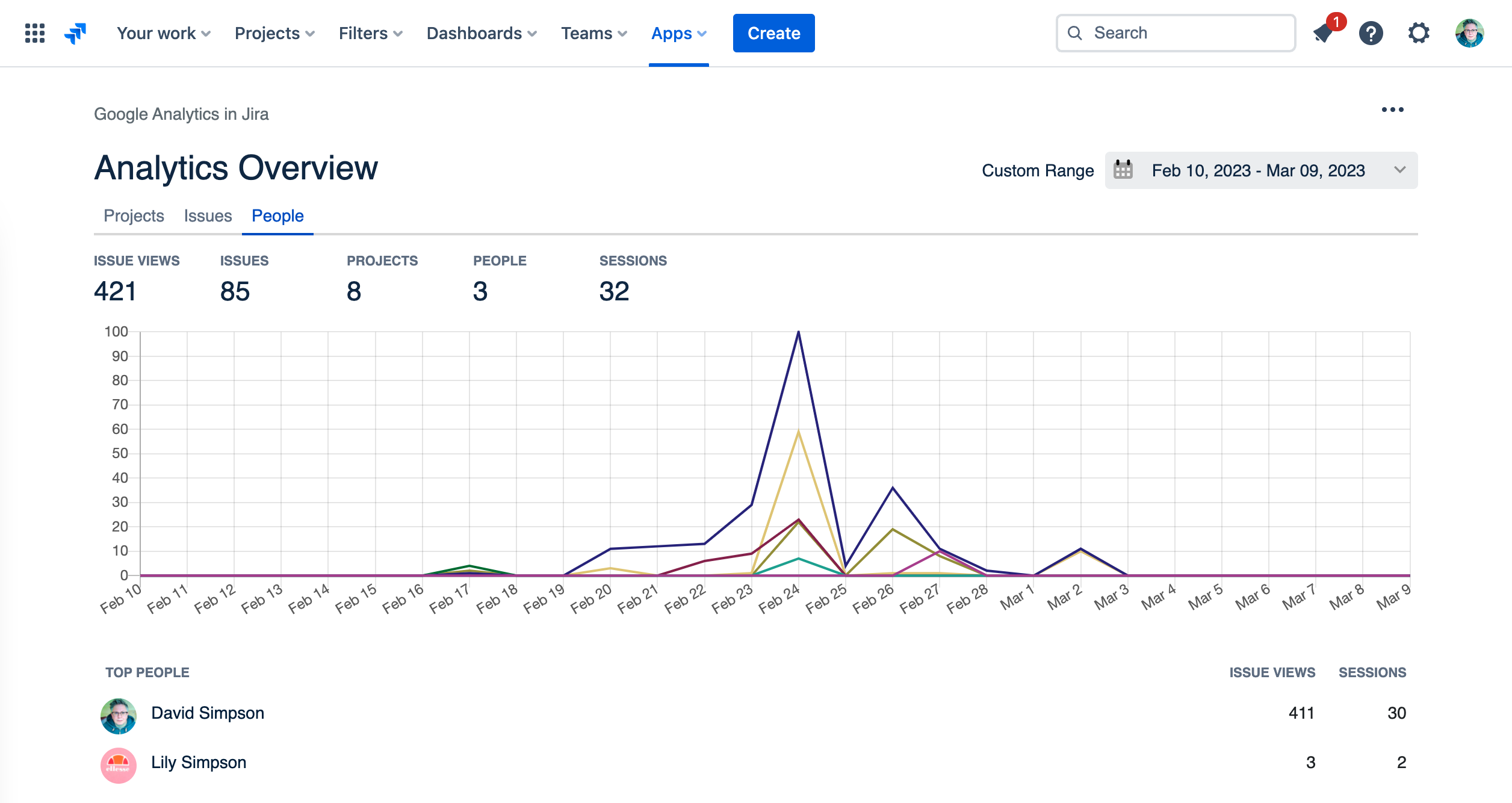The height and width of the screenshot is (803, 1512).
Task: Click the calendar icon in the date range
Action: (1123, 170)
